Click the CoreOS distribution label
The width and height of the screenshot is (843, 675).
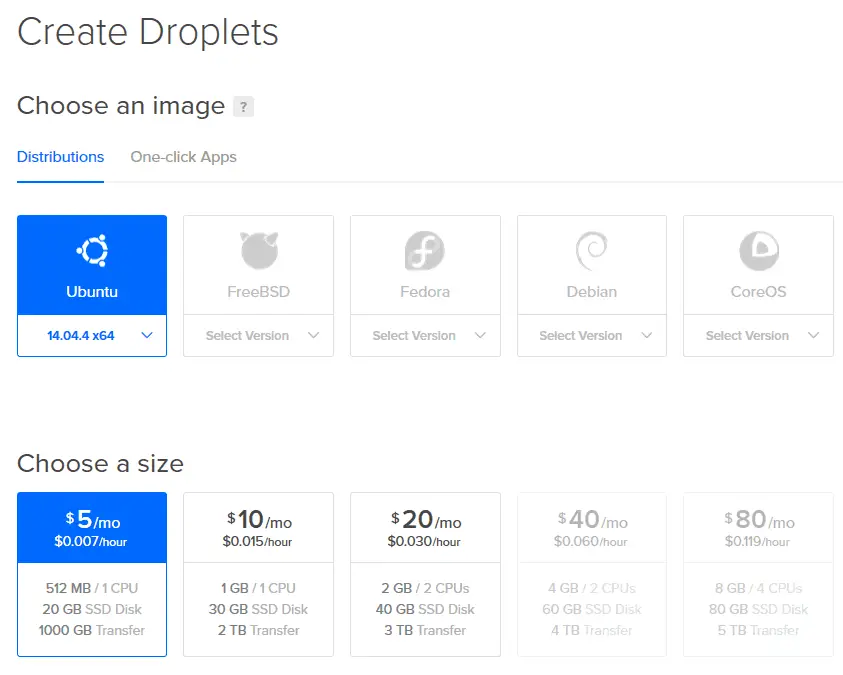759,292
